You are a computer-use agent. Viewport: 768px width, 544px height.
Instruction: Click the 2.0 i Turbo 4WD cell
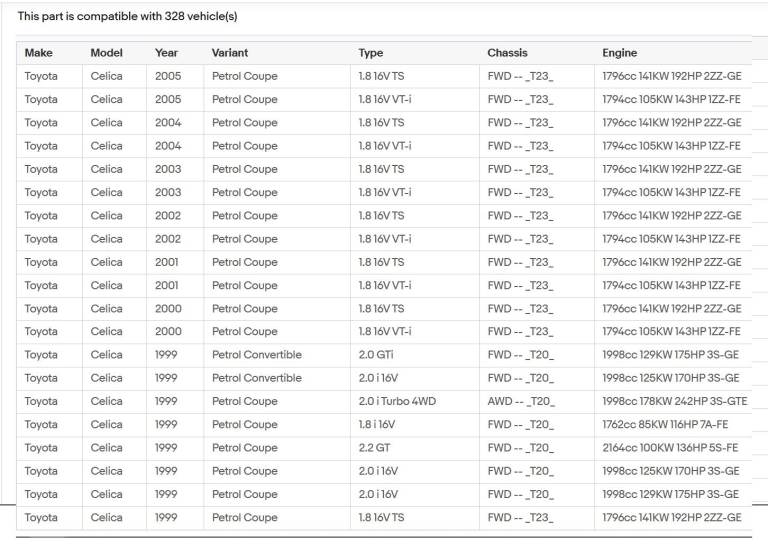pyautogui.click(x=397, y=401)
